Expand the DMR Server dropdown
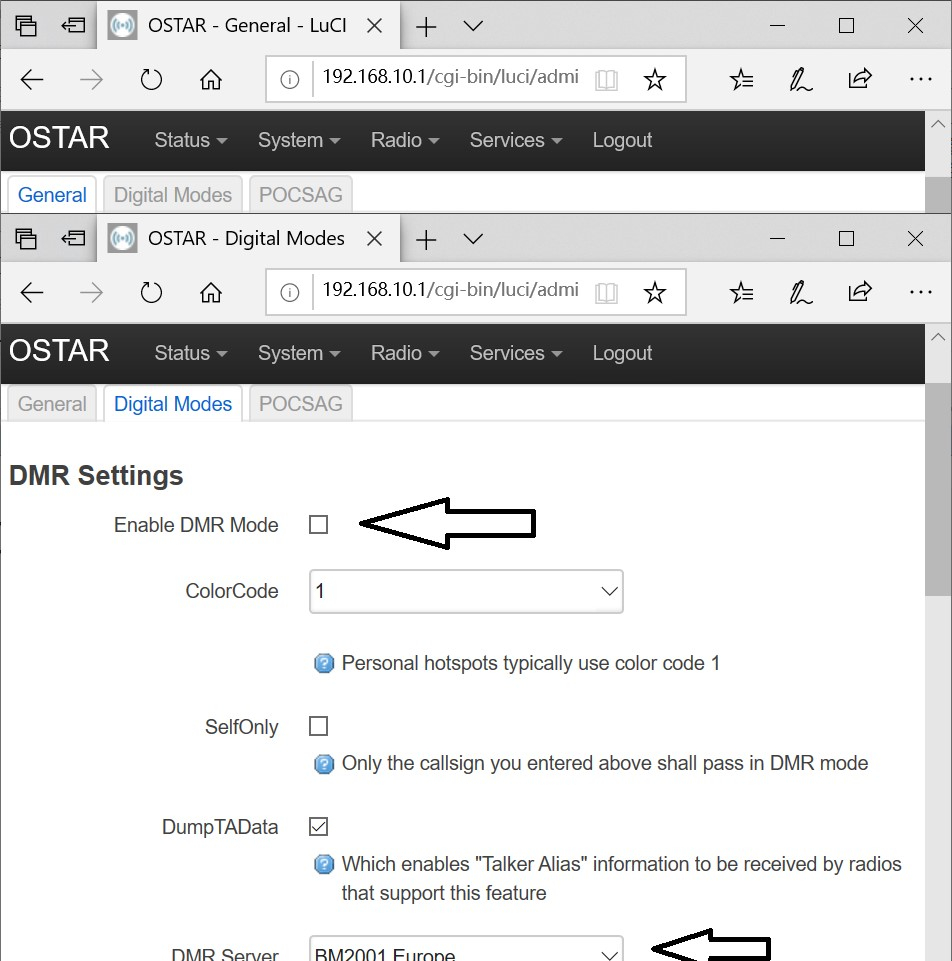This screenshot has width=952, height=961. [466, 950]
